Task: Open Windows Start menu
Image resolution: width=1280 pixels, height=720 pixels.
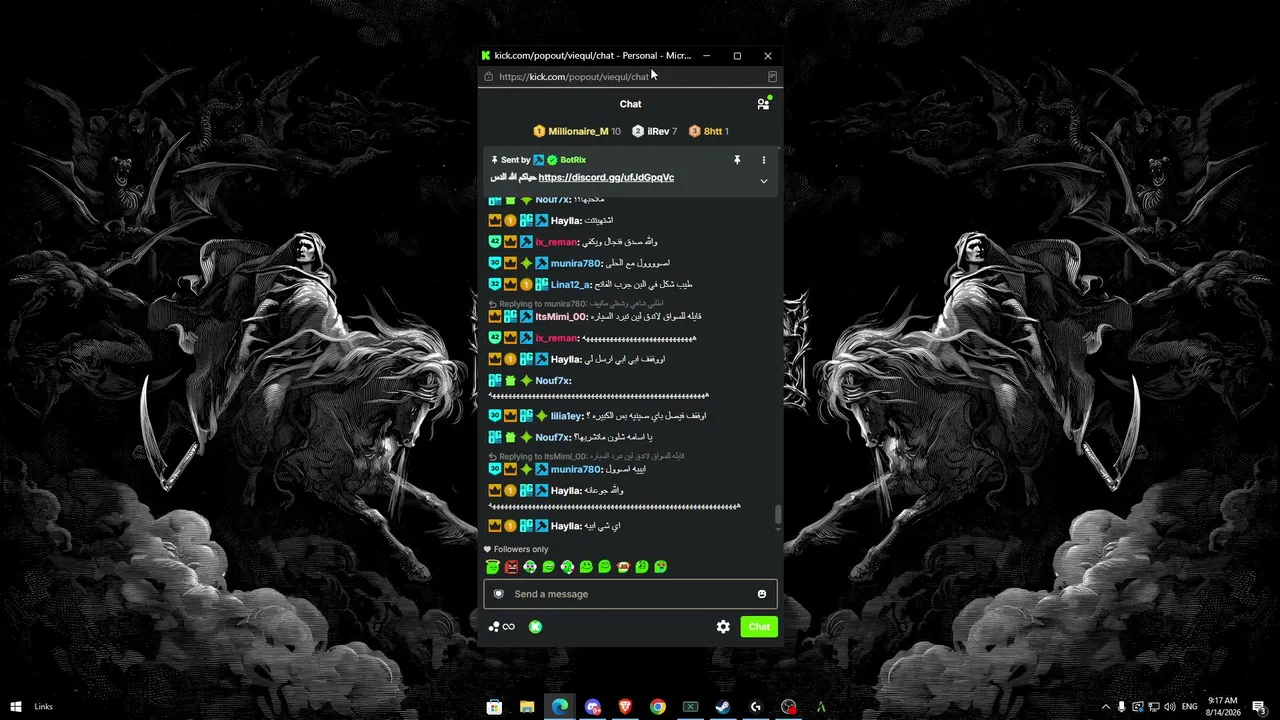Action: pyautogui.click(x=16, y=707)
